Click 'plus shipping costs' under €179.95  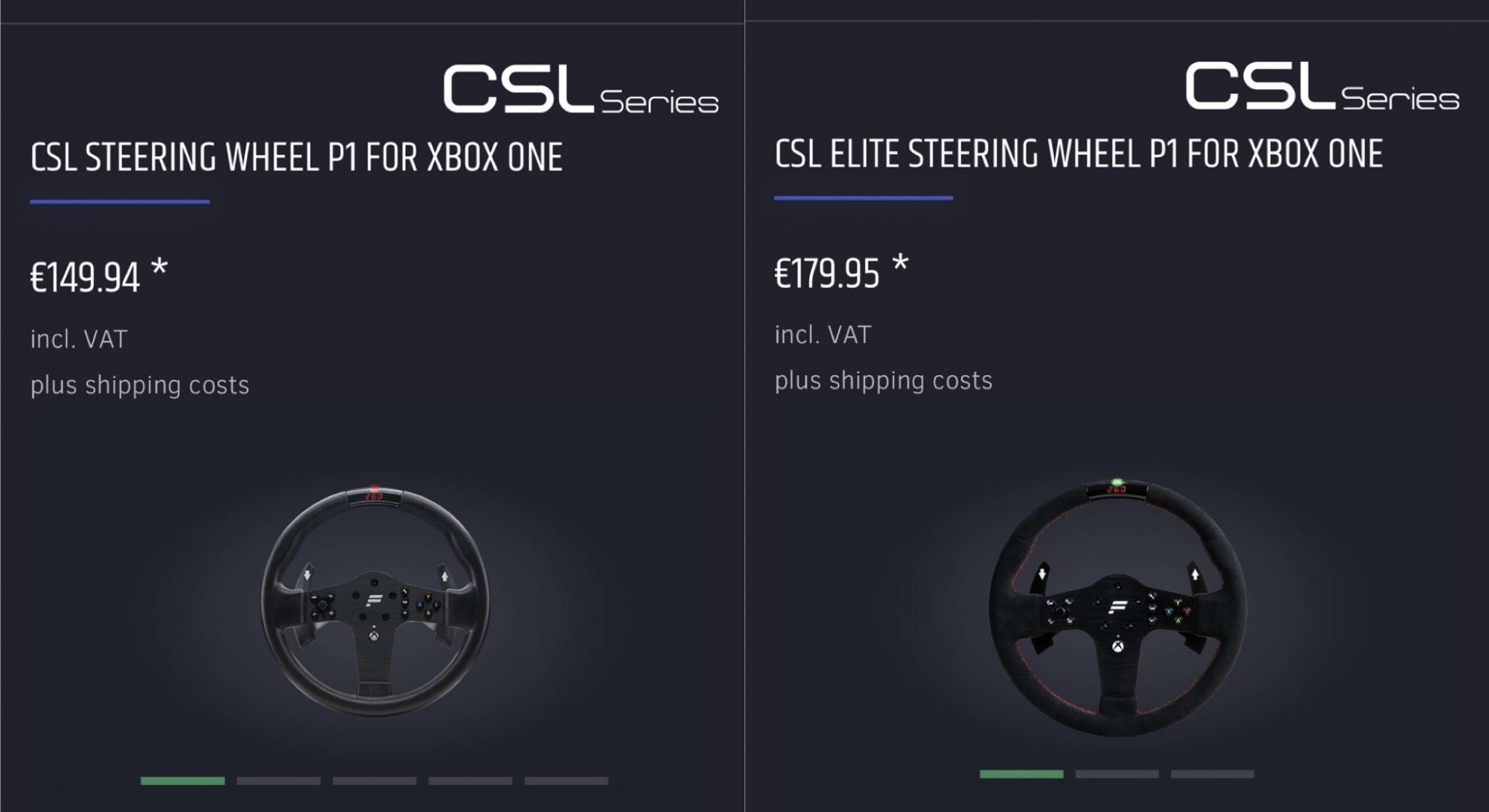coord(884,381)
